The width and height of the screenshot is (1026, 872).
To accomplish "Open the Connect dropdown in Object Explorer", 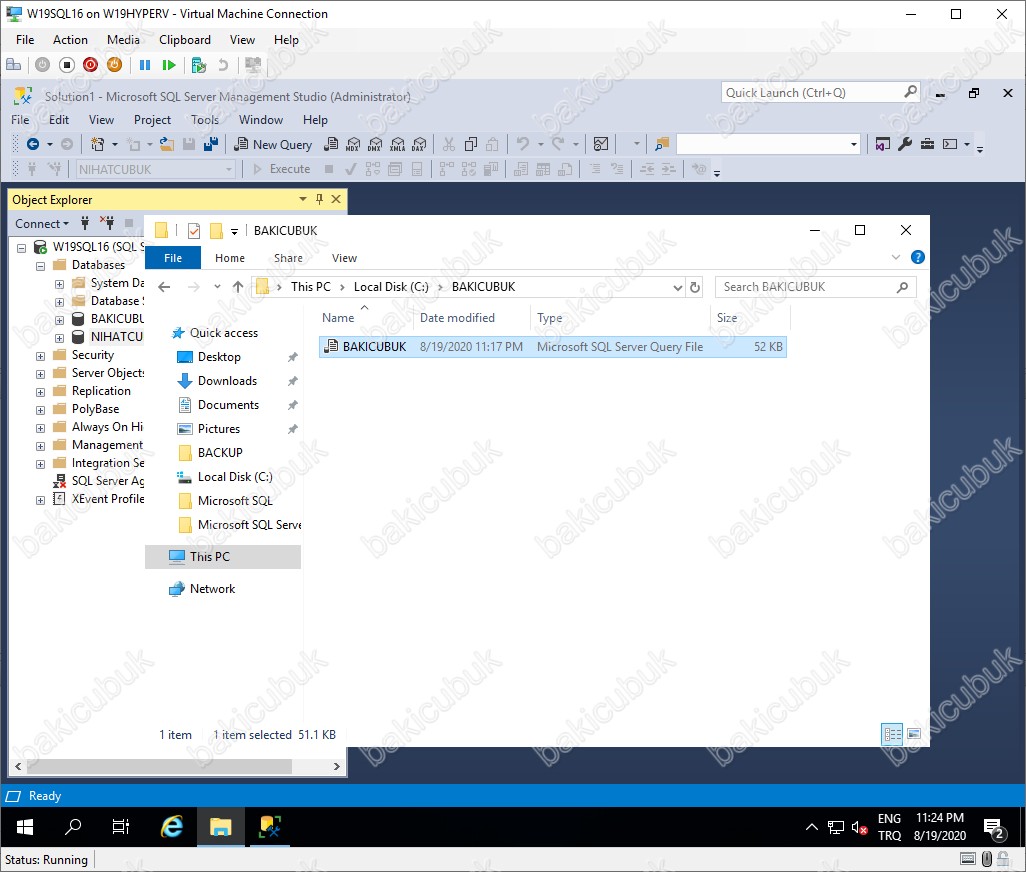I will click(42, 224).
